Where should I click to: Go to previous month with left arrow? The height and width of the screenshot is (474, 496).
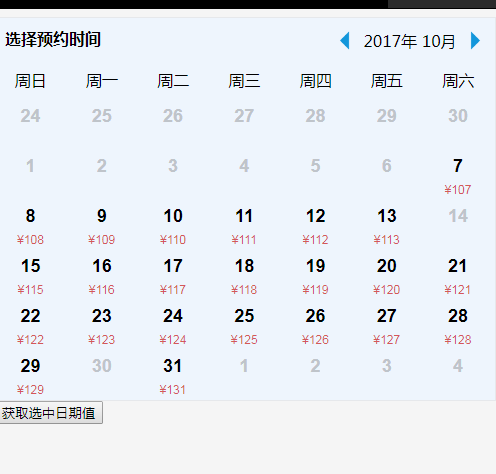coord(345,41)
